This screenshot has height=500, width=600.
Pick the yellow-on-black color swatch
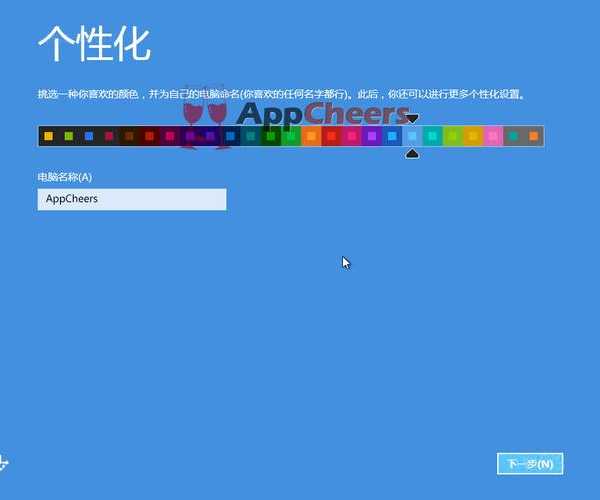[49, 136]
